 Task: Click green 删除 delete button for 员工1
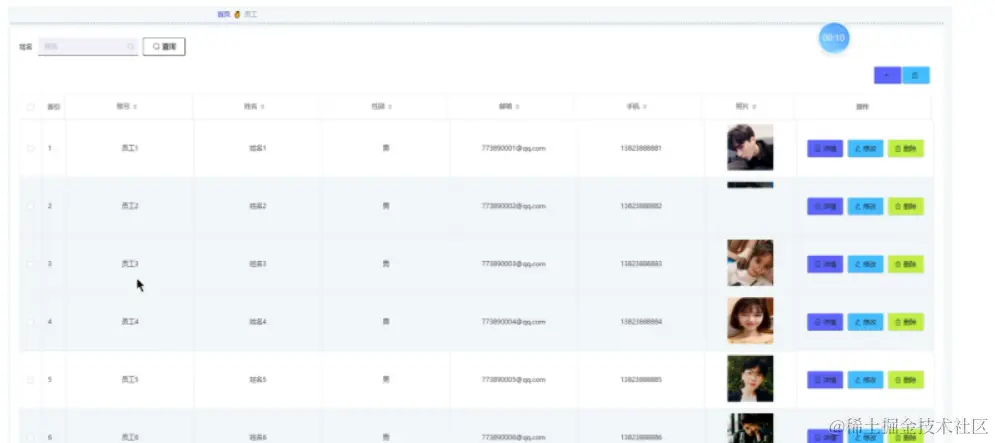click(x=906, y=149)
